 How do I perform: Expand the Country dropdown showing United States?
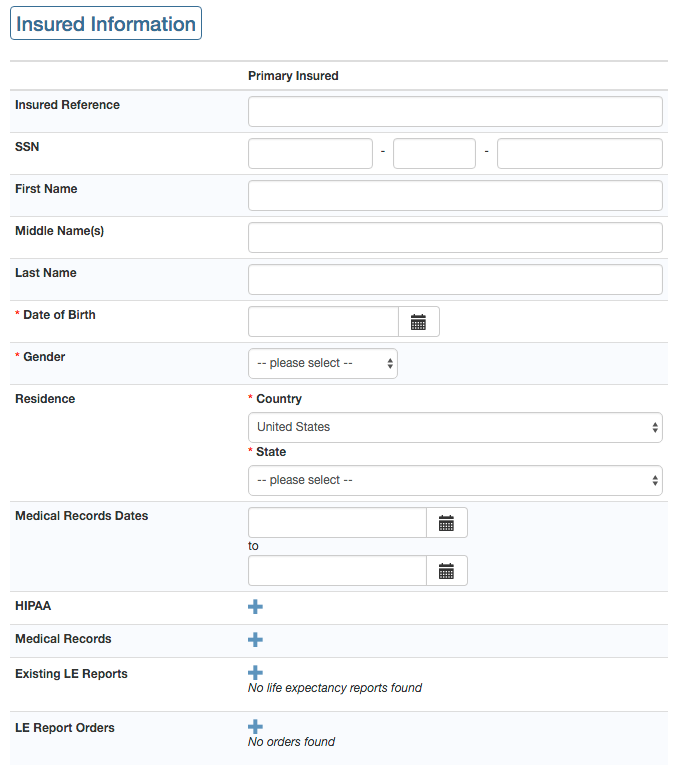pyautogui.click(x=454, y=427)
